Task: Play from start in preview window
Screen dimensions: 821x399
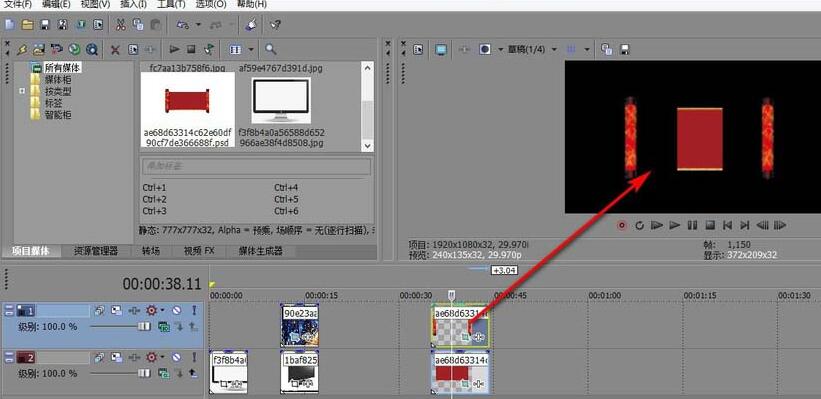Action: (657, 225)
